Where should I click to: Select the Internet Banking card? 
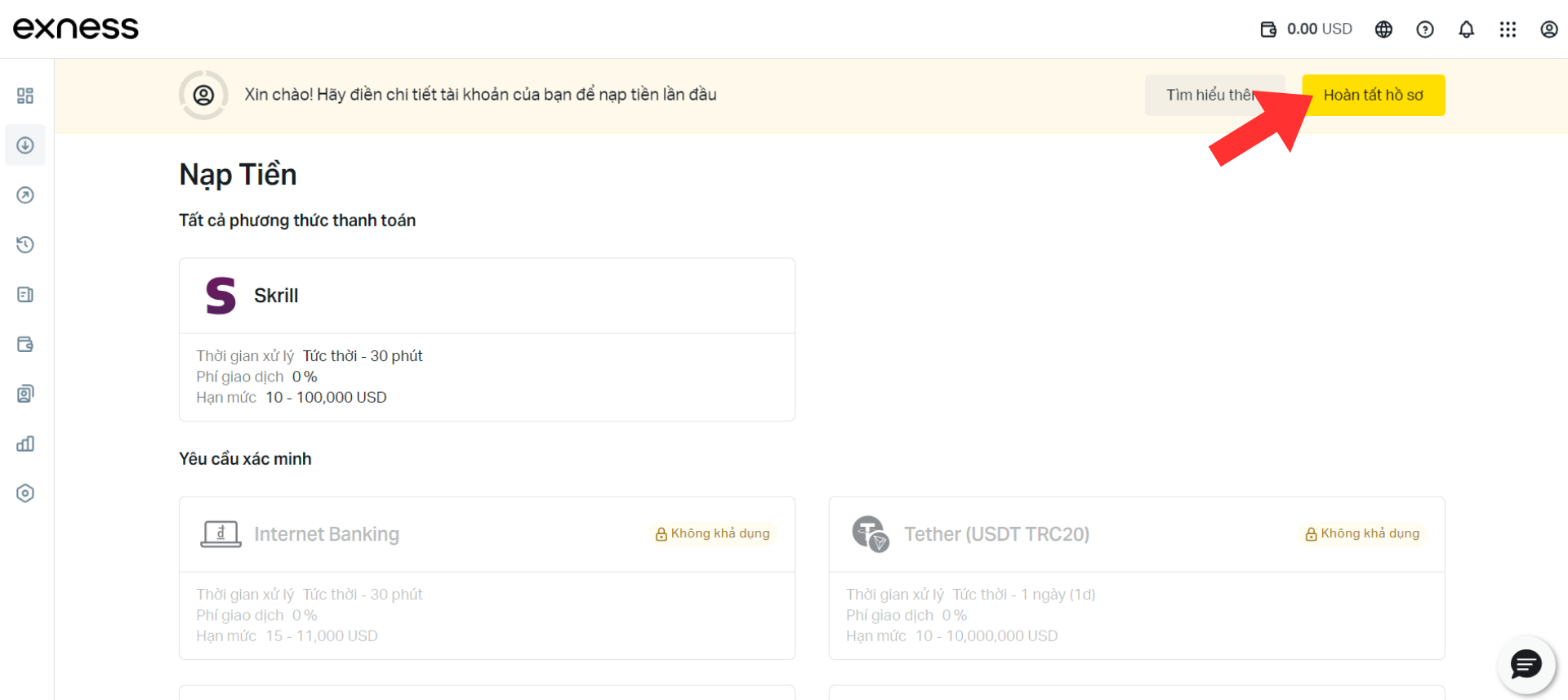[x=487, y=578]
